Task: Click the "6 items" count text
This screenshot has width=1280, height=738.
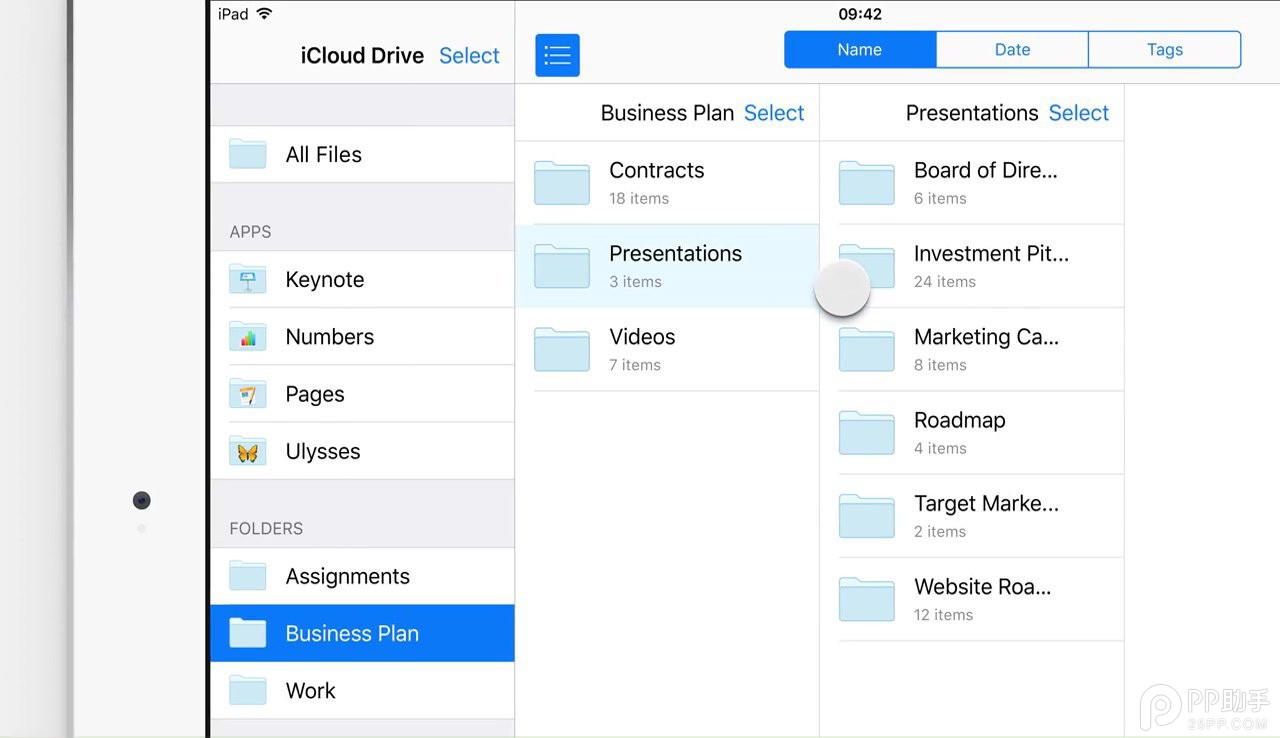Action: [940, 198]
